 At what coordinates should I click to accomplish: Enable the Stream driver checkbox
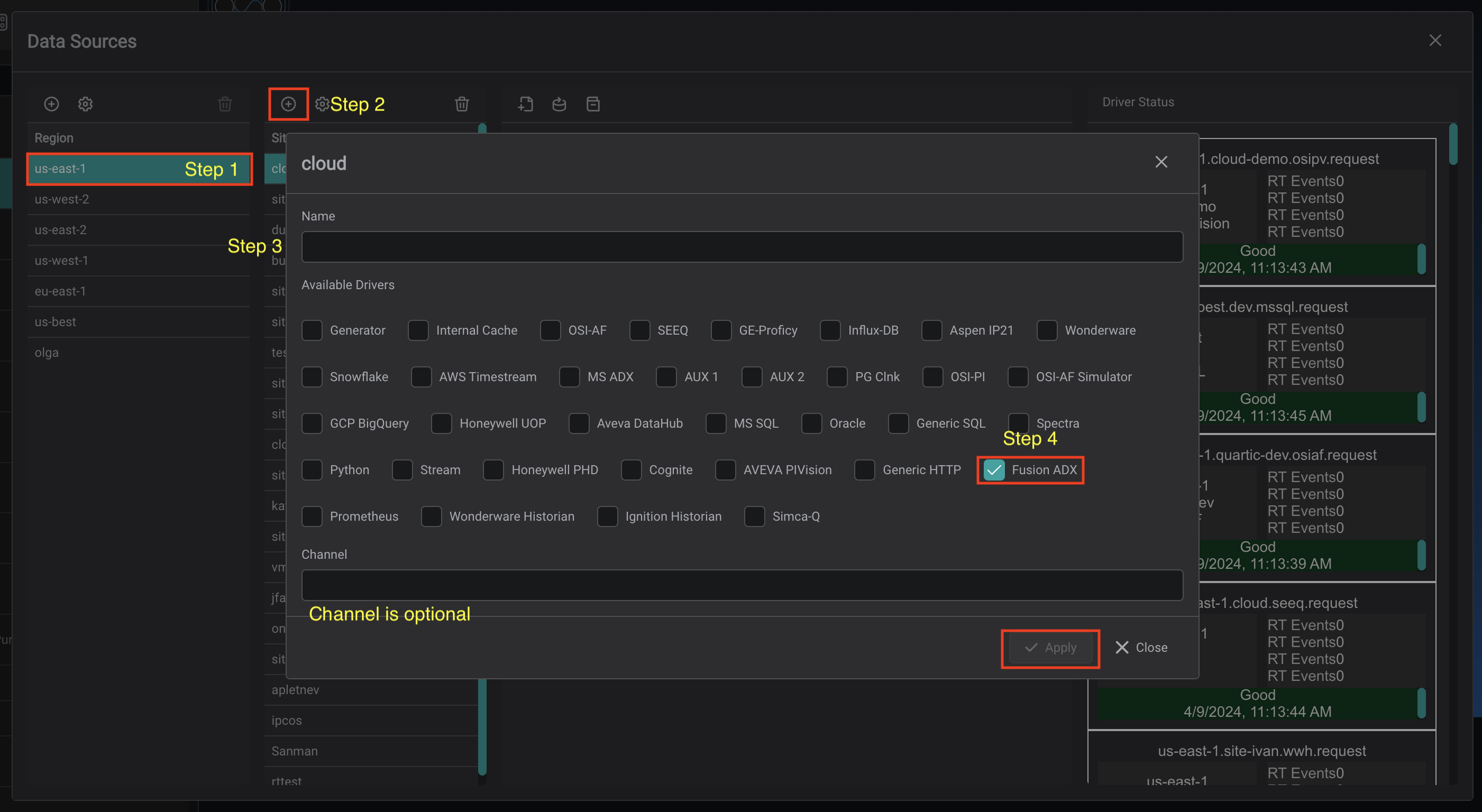click(402, 470)
